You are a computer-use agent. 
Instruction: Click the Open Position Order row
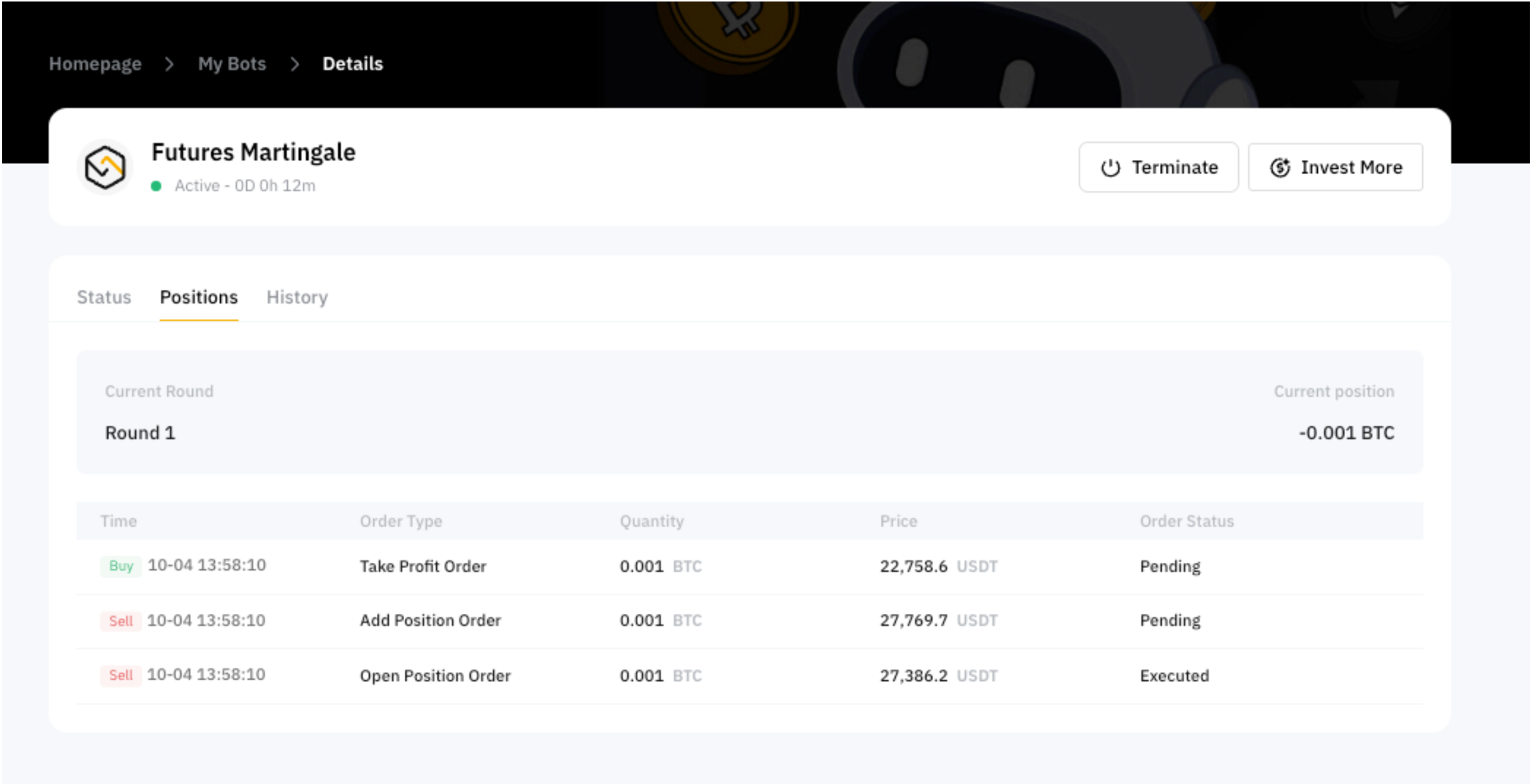(x=435, y=675)
